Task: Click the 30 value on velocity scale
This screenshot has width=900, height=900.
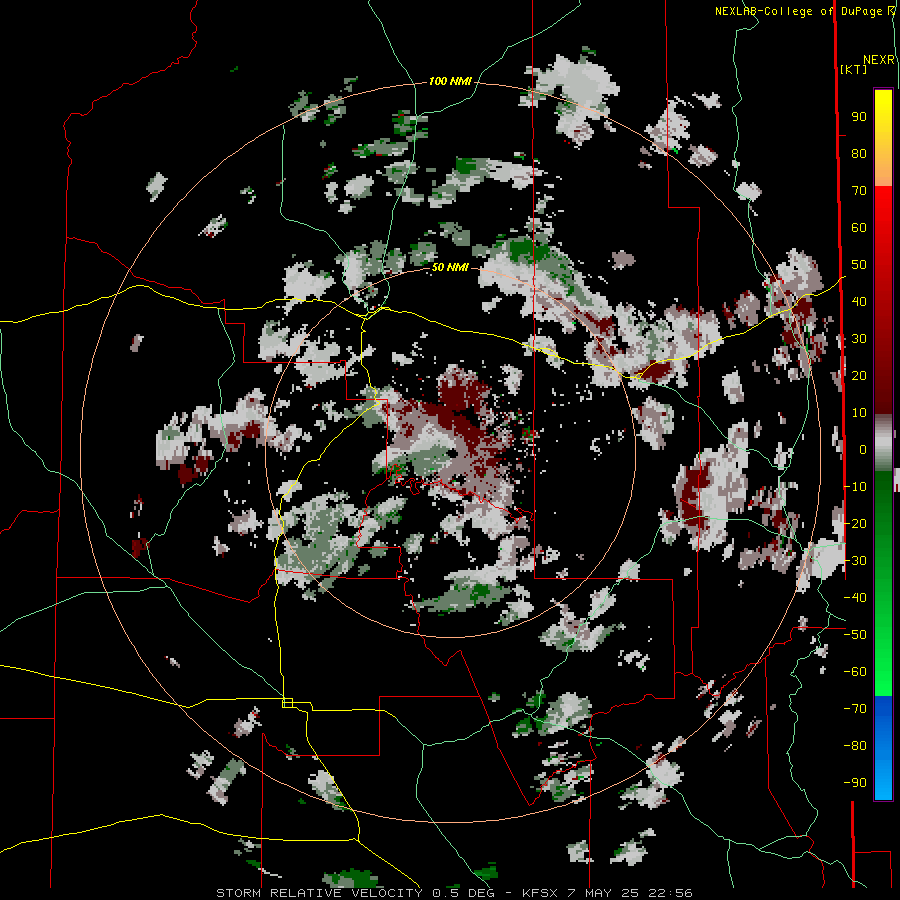Action: point(859,339)
